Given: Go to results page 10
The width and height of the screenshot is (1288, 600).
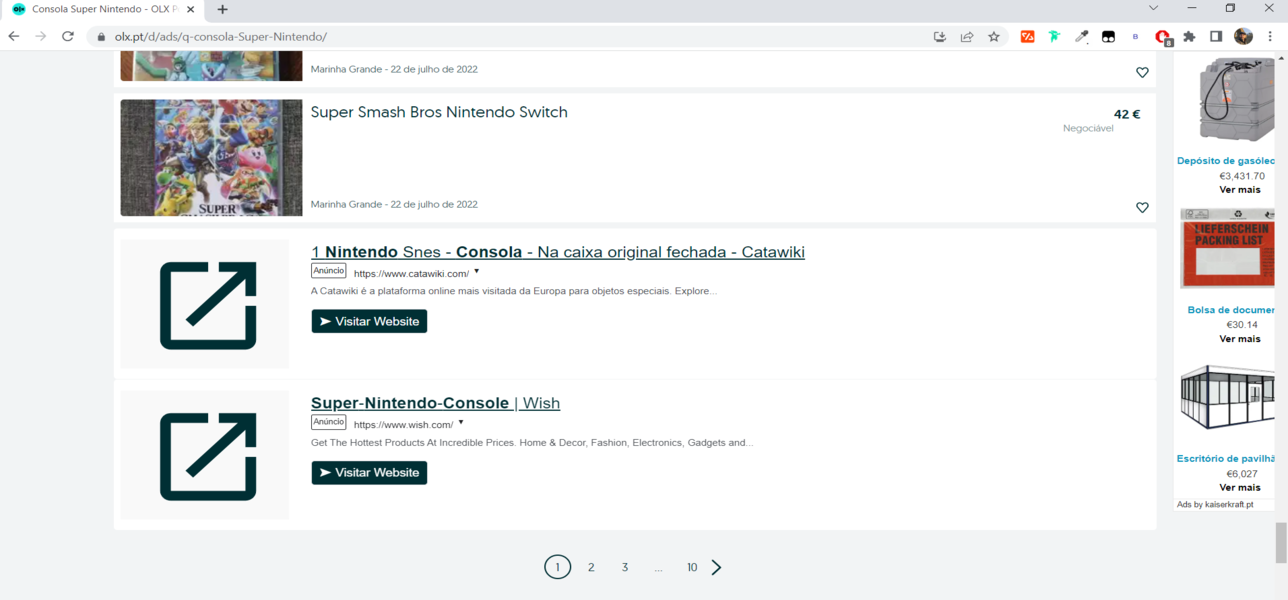Looking at the screenshot, I should [x=692, y=567].
